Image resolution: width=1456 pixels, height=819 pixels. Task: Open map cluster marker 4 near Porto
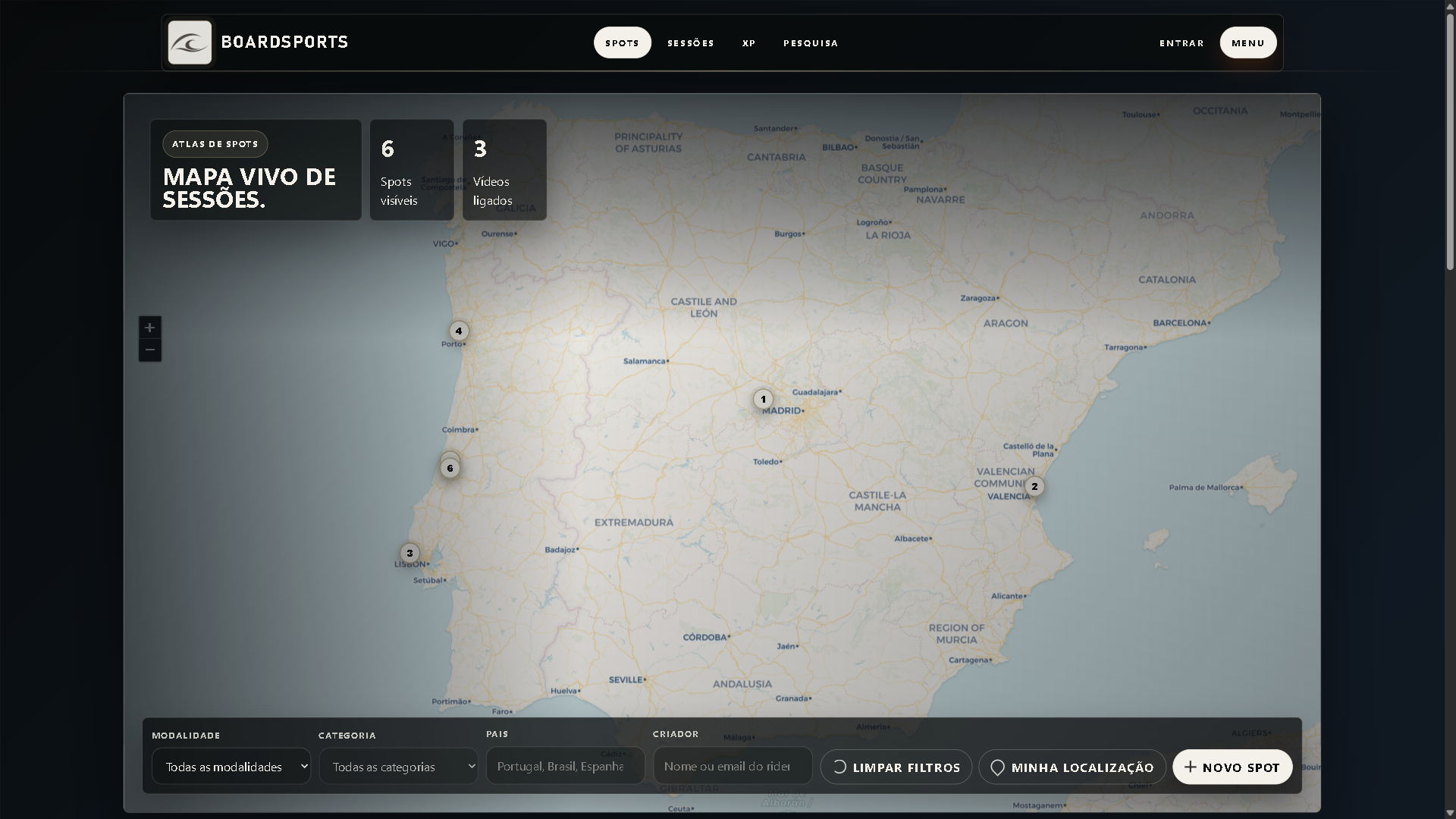(458, 331)
